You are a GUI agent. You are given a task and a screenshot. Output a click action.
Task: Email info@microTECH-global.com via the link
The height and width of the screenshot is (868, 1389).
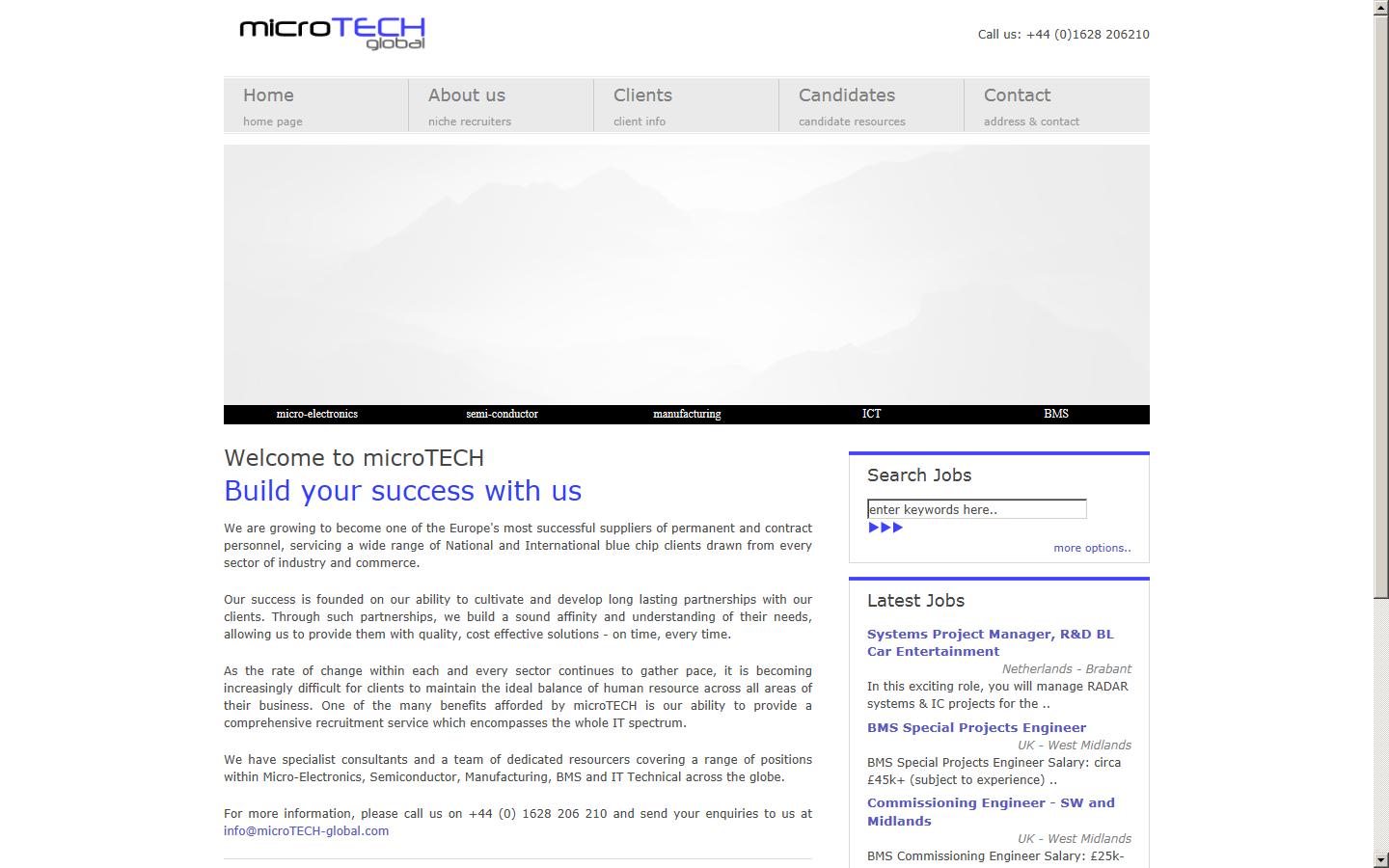[306, 830]
